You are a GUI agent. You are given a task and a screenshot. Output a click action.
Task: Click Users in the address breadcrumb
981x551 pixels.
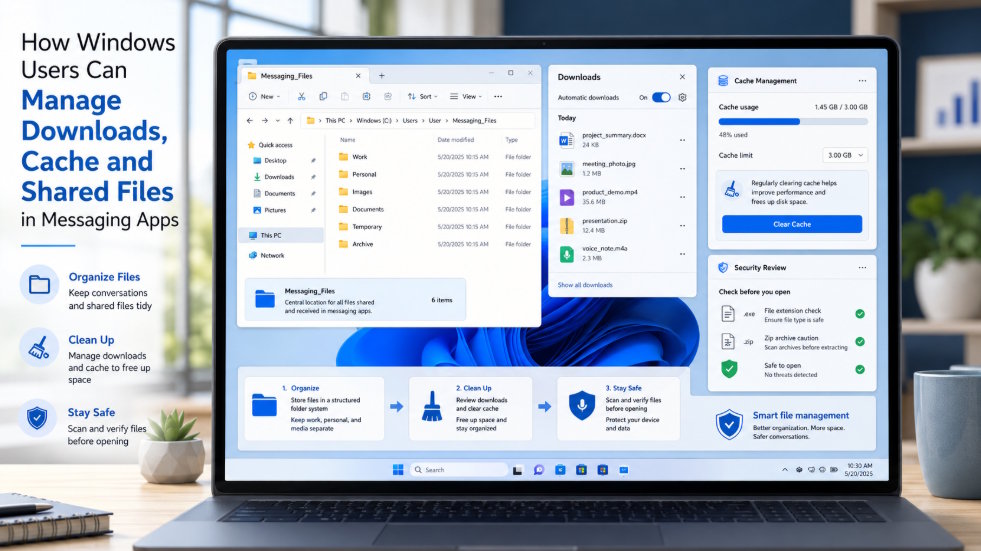[x=410, y=121]
